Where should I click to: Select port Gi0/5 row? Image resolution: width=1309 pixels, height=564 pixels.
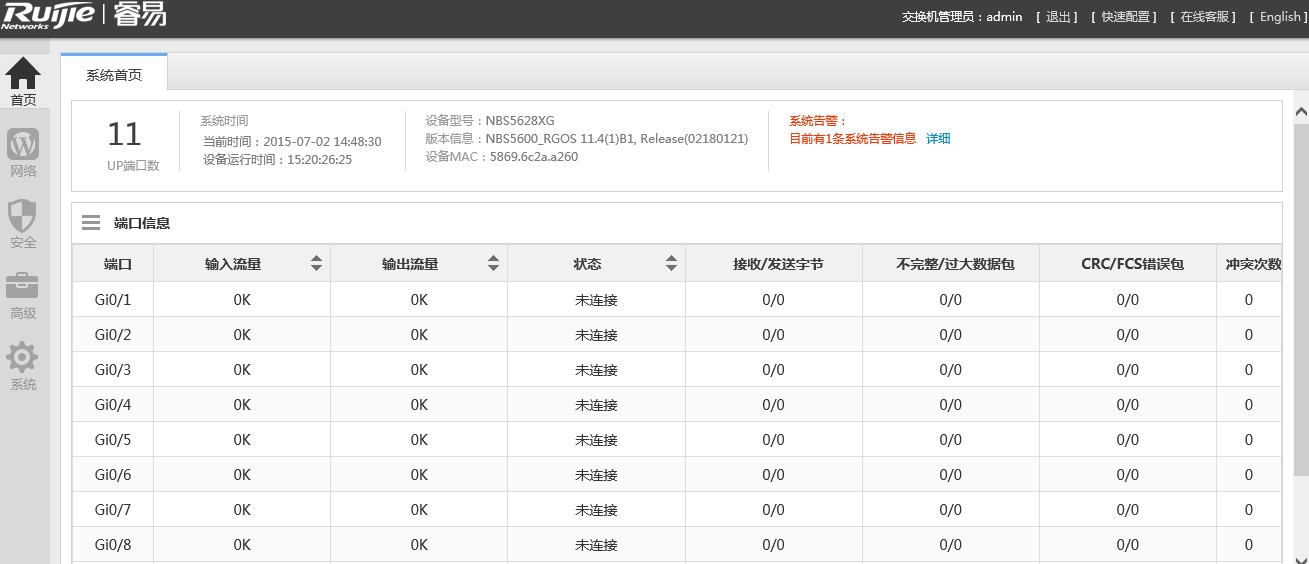677,440
